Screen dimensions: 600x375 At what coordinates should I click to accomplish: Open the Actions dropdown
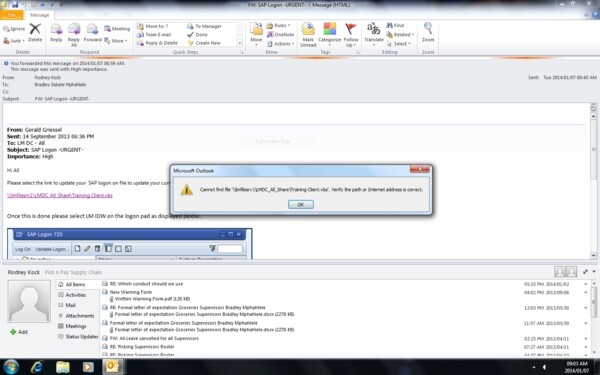pos(281,44)
